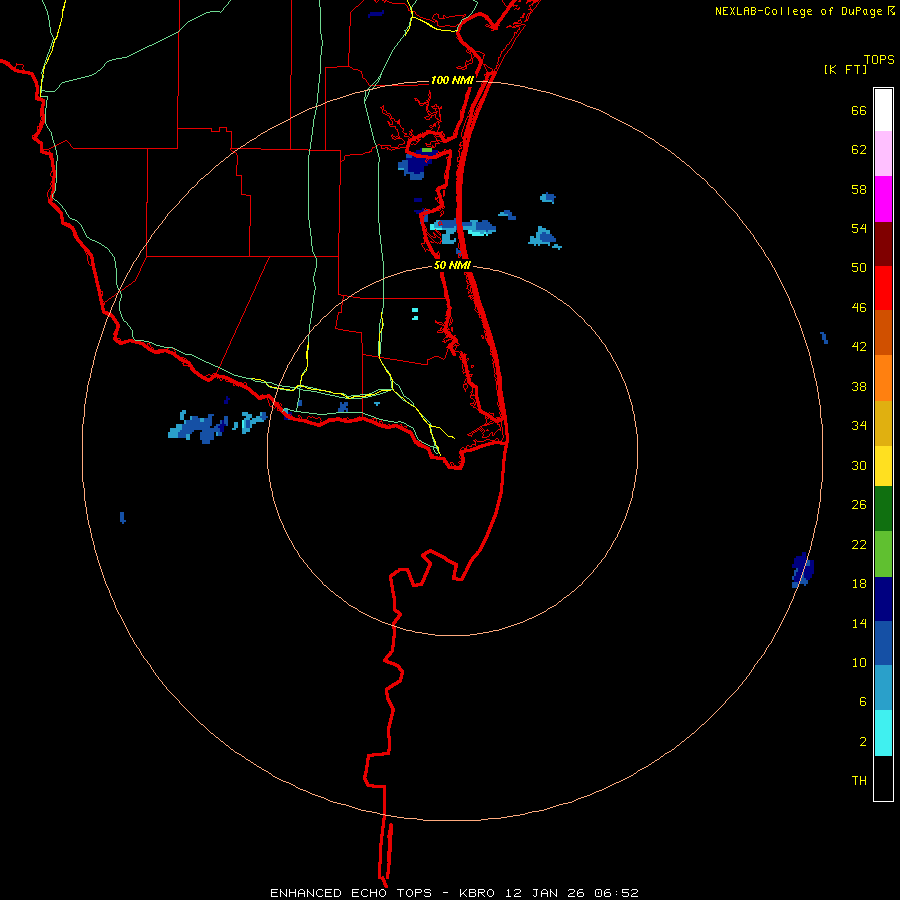
Task: Click the legend value 14
Action: [859, 623]
